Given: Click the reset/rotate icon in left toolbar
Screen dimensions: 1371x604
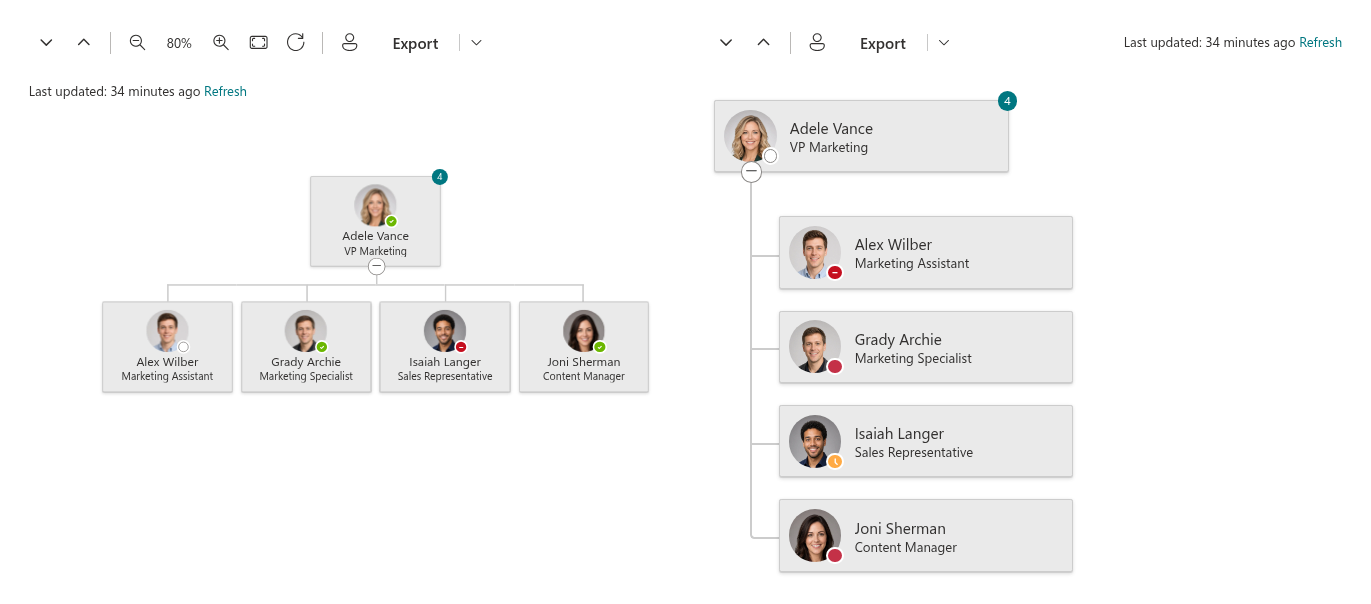Looking at the screenshot, I should [296, 43].
